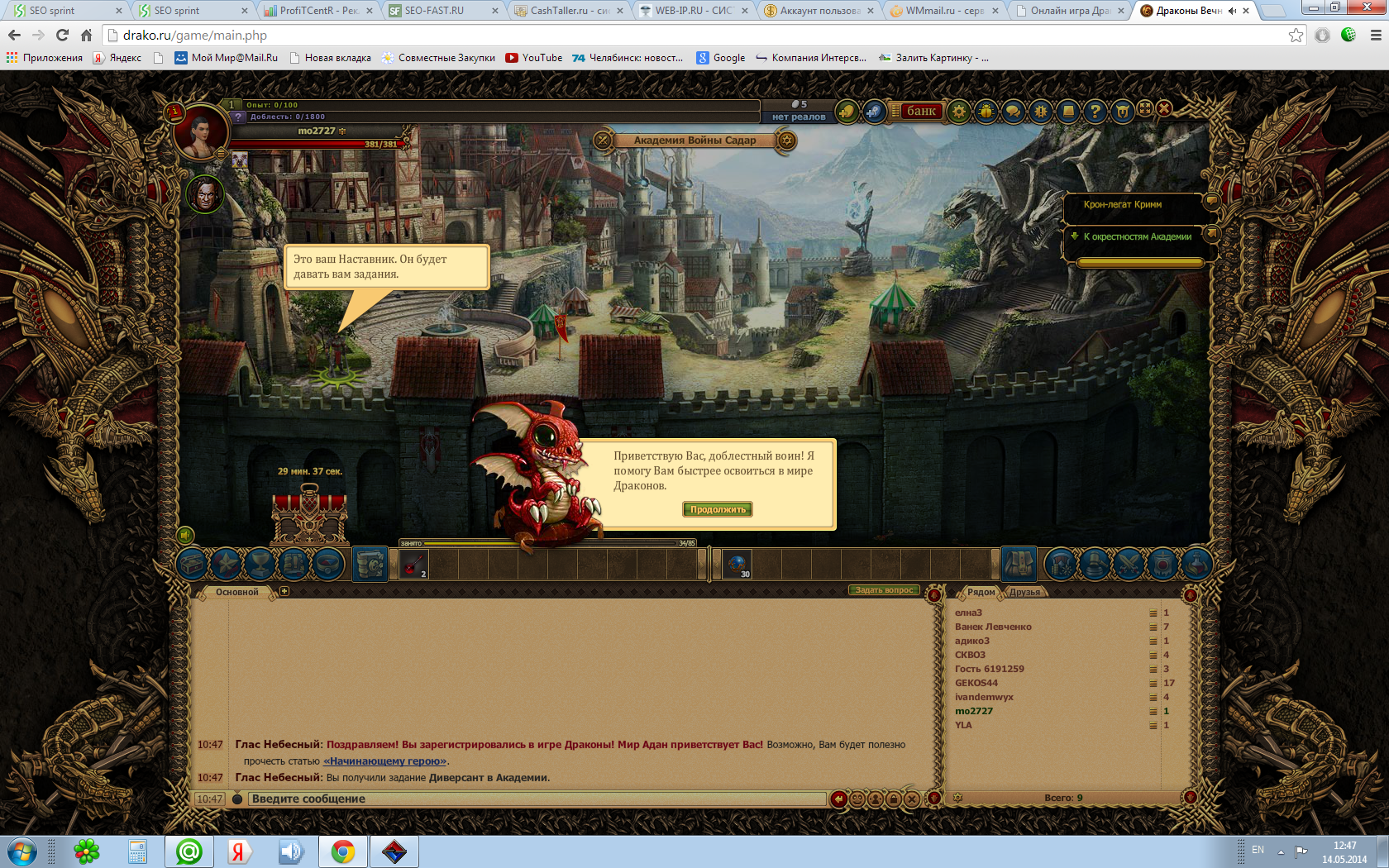Open the forum speech-bubbles icon

pos(1014,111)
